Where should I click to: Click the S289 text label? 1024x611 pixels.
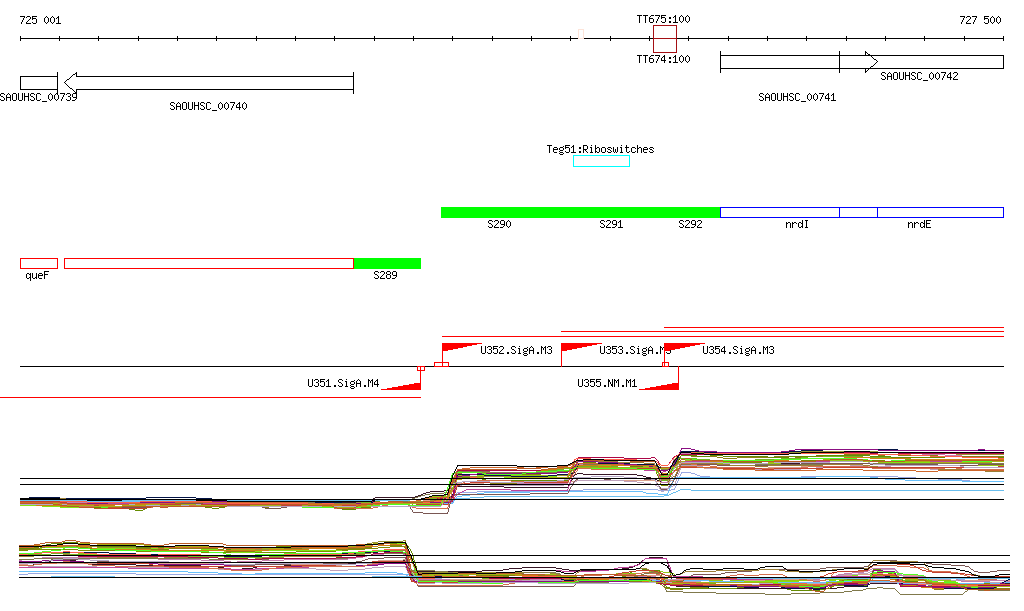tap(385, 275)
